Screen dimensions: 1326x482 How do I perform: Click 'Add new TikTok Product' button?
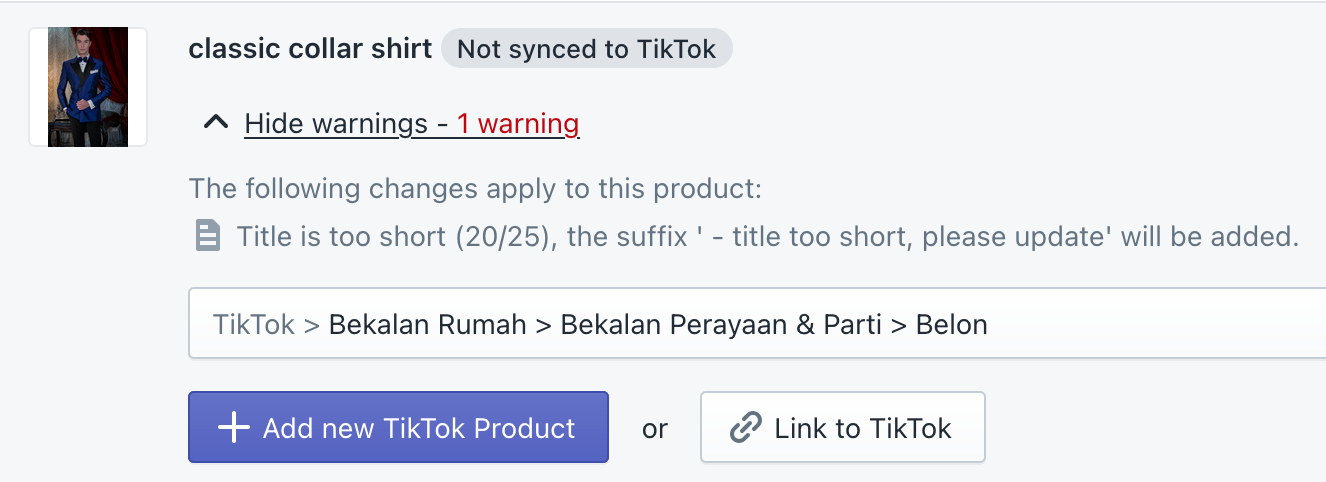tap(398, 427)
